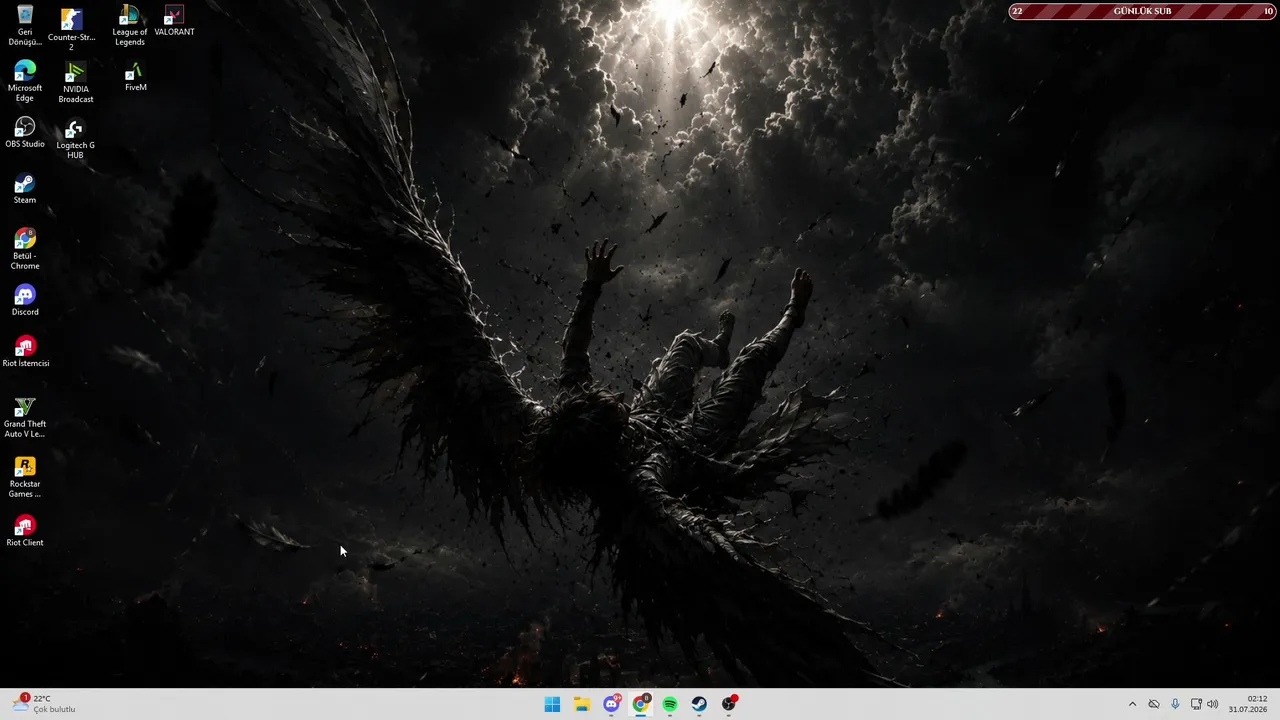Open OBS from the taskbar
This screenshot has width=1280, height=720.
pos(729,704)
